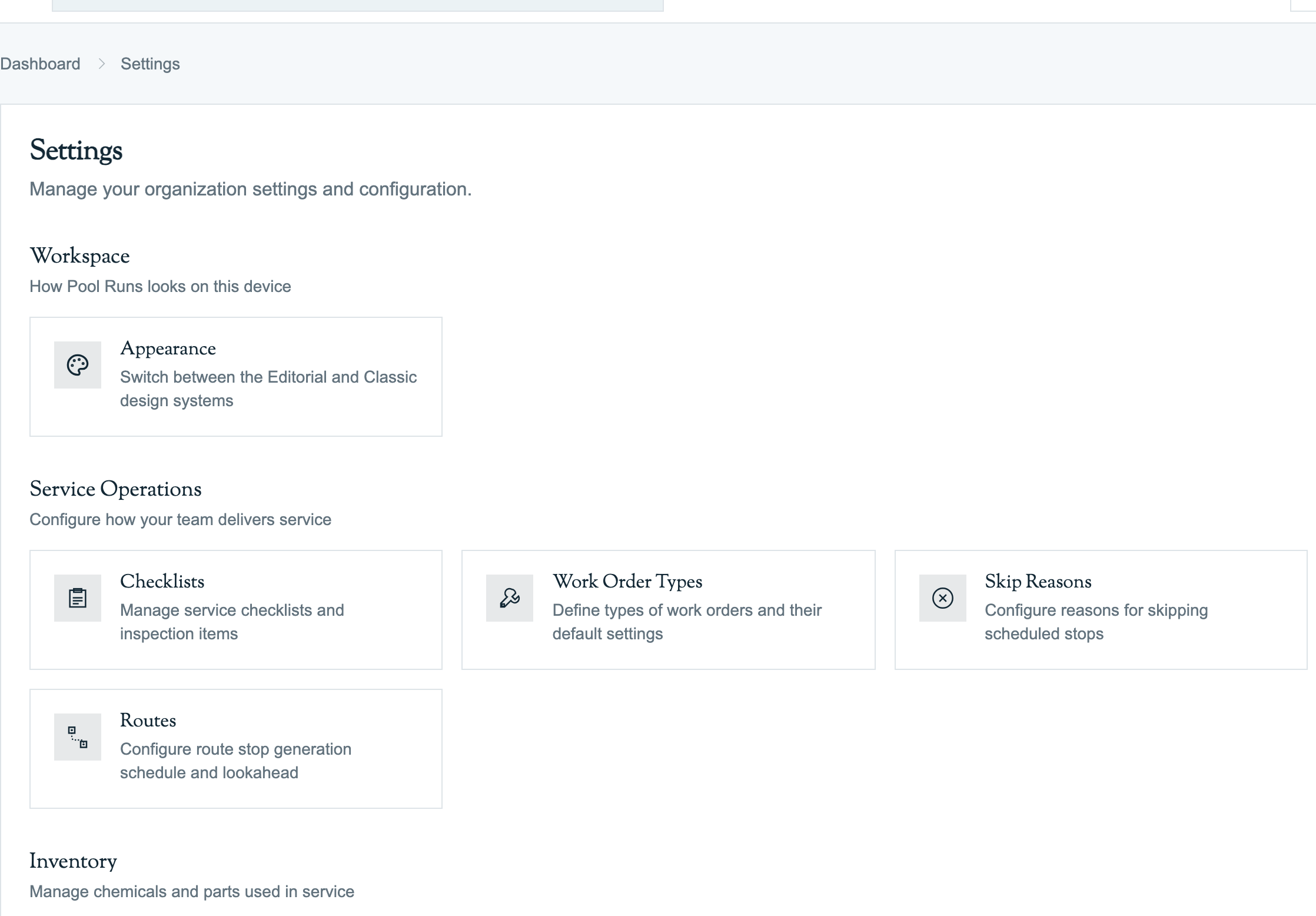Click the Settings breadcrumb item

[150, 64]
